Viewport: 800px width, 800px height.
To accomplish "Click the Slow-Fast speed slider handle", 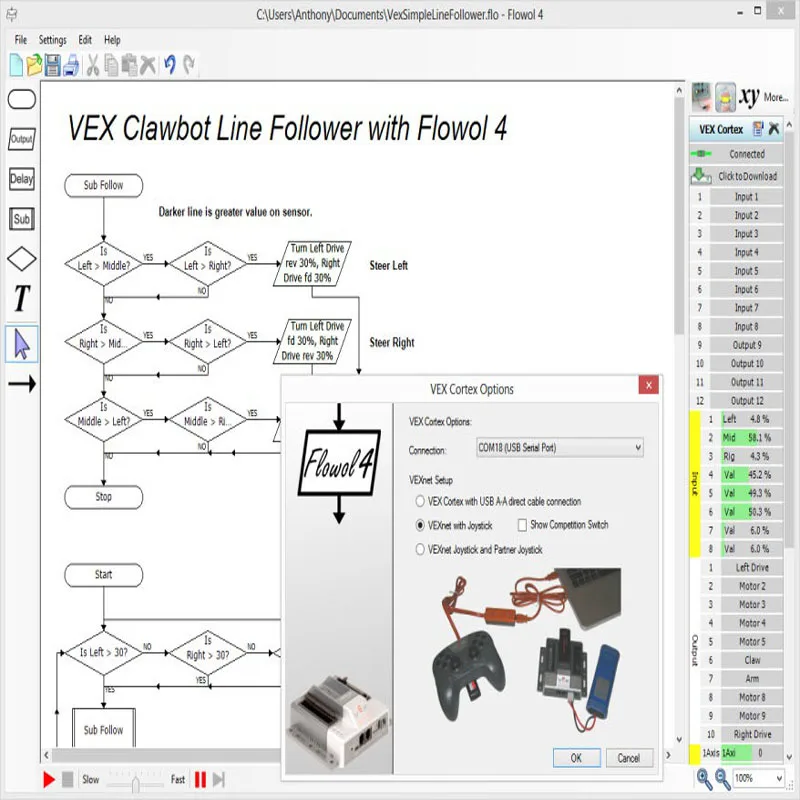I will pos(136,784).
